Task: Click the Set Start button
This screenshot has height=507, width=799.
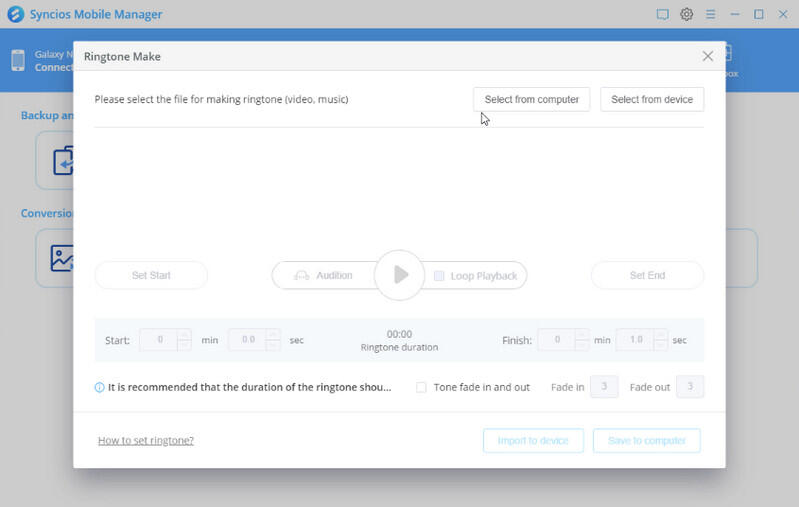Action: (x=151, y=275)
